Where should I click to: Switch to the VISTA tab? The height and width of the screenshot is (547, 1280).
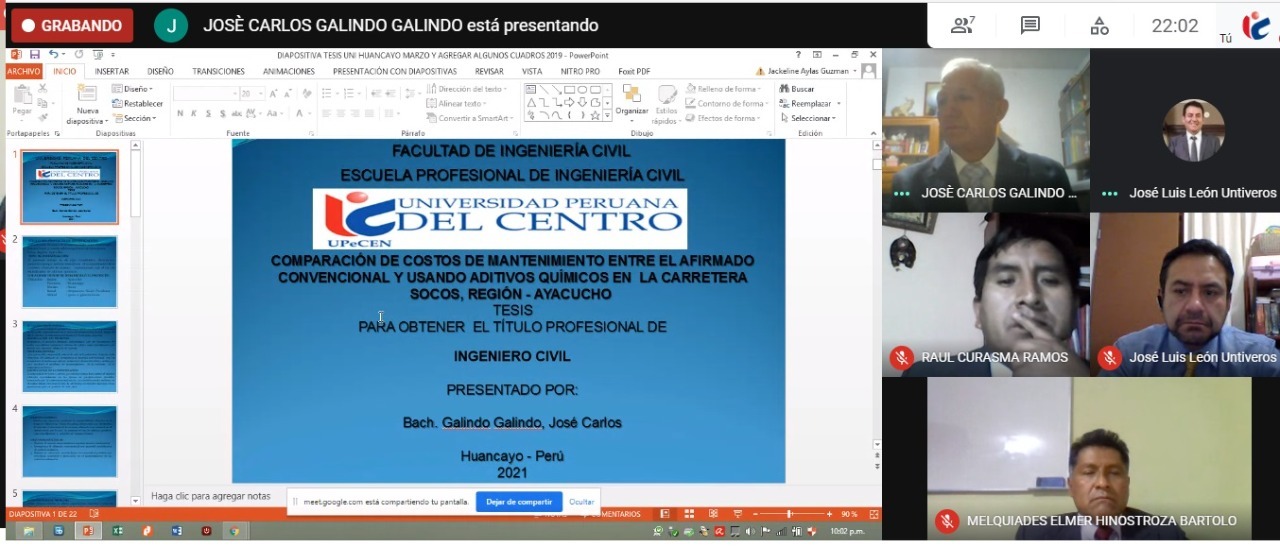pos(532,72)
